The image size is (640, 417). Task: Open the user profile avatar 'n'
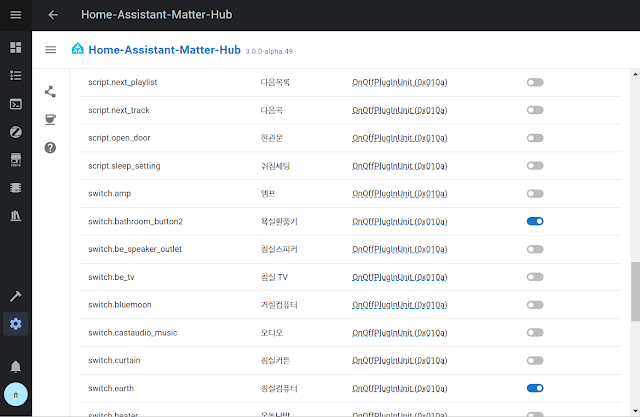tap(16, 395)
